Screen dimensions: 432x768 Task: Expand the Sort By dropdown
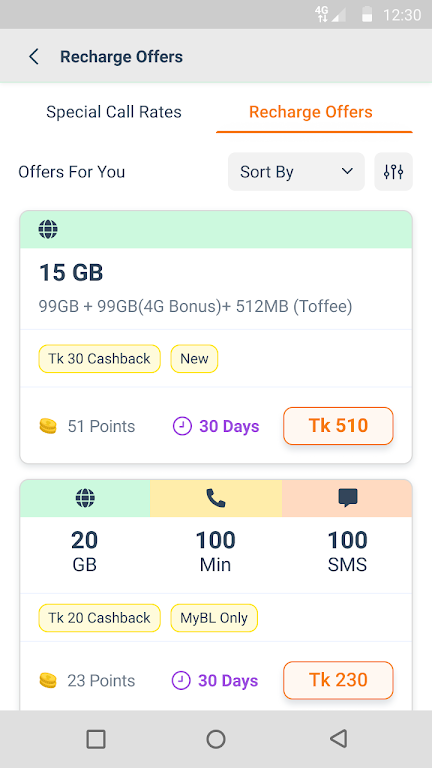(296, 171)
